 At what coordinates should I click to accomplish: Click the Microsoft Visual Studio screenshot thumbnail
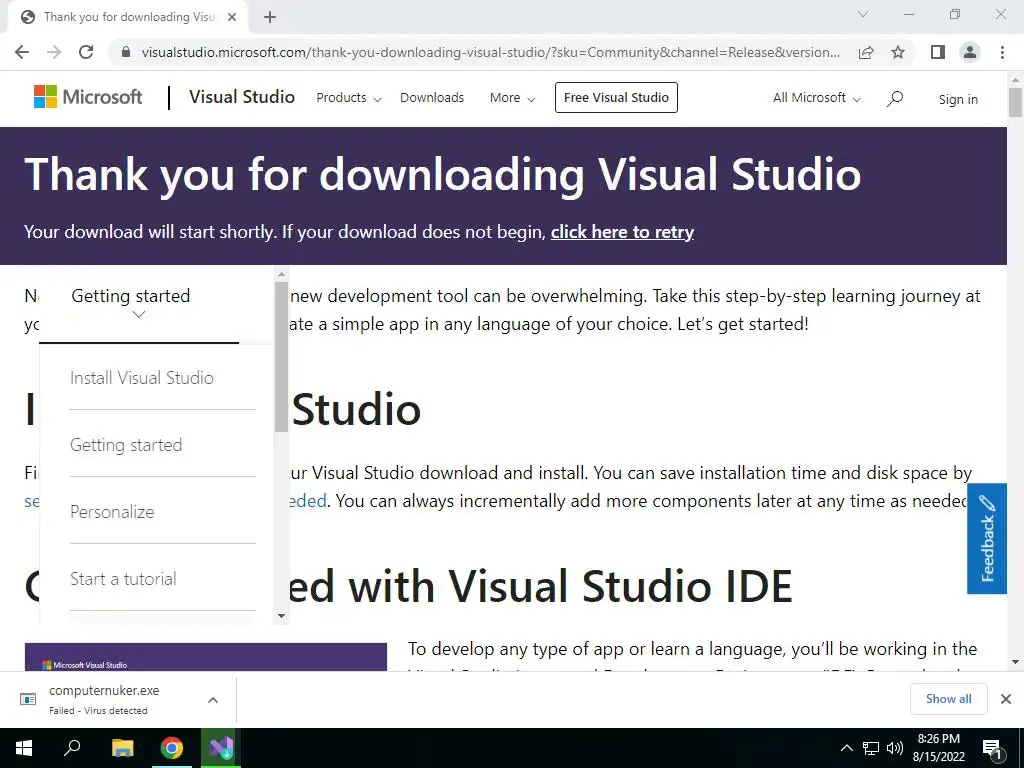pos(206,656)
